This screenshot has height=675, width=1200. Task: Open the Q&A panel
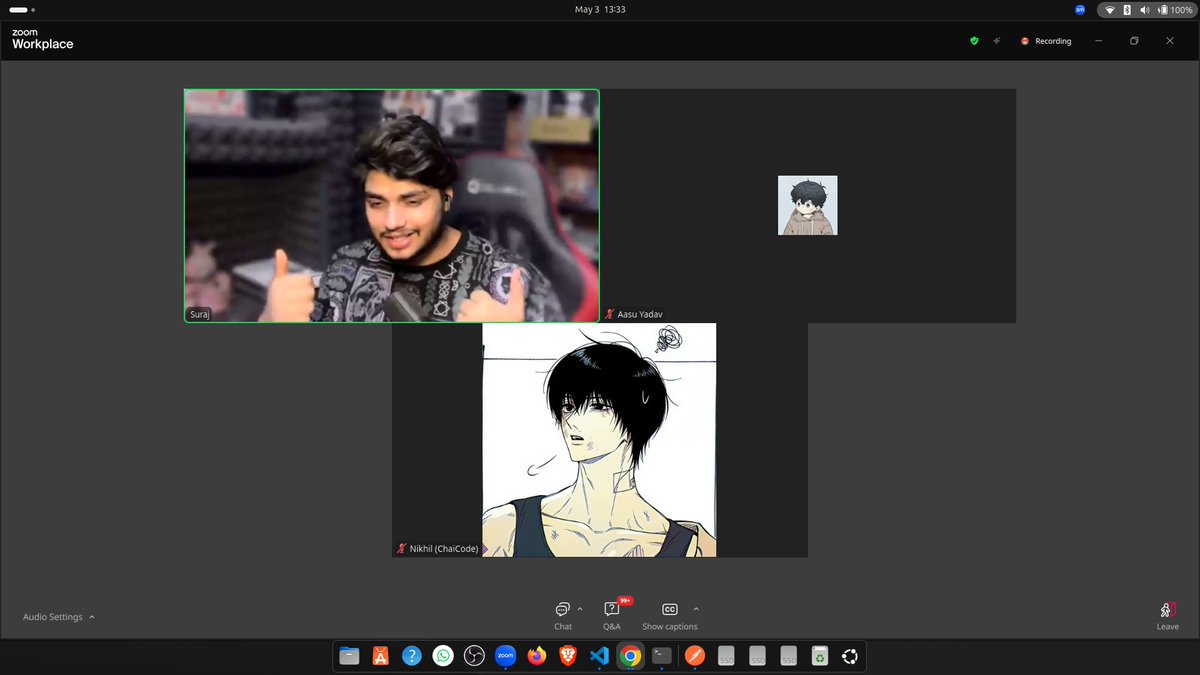coord(612,616)
